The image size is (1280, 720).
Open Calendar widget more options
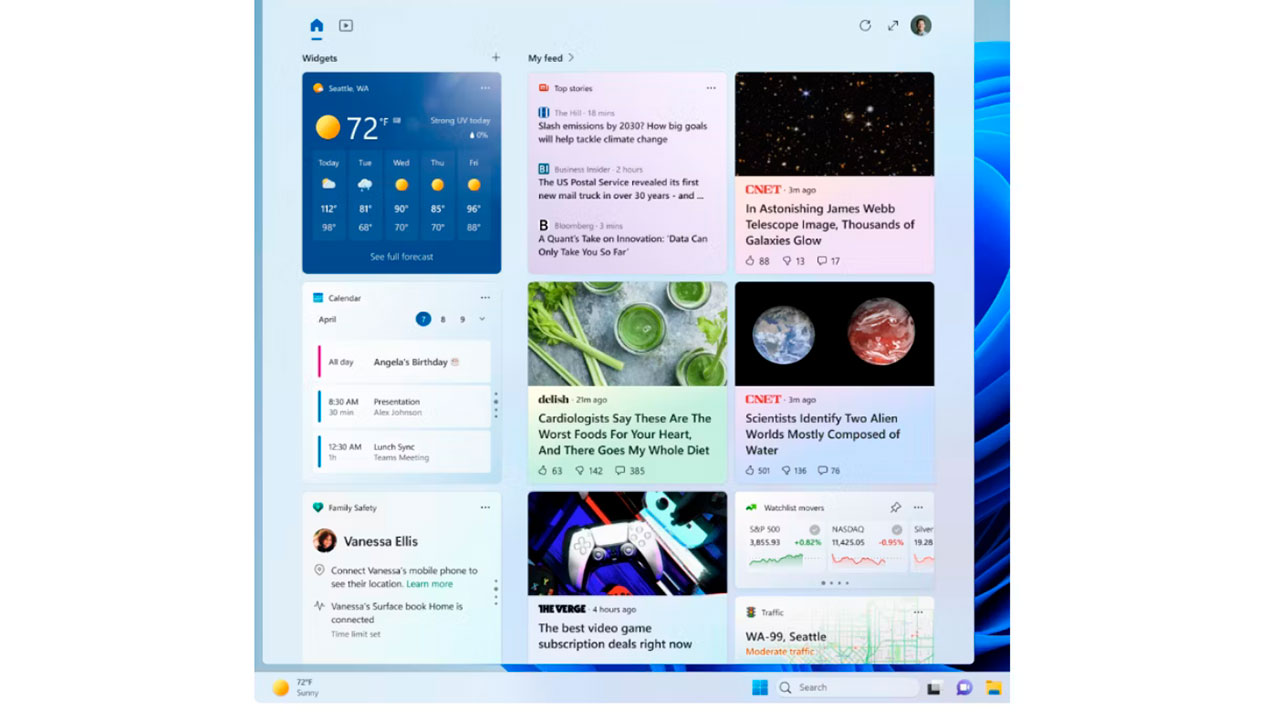[x=485, y=298]
